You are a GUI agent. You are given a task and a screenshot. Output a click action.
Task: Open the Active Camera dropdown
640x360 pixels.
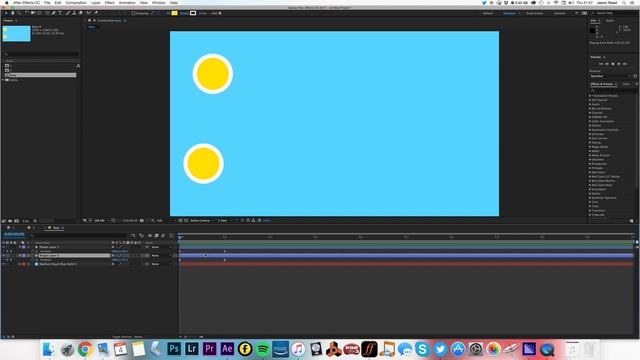(201, 220)
